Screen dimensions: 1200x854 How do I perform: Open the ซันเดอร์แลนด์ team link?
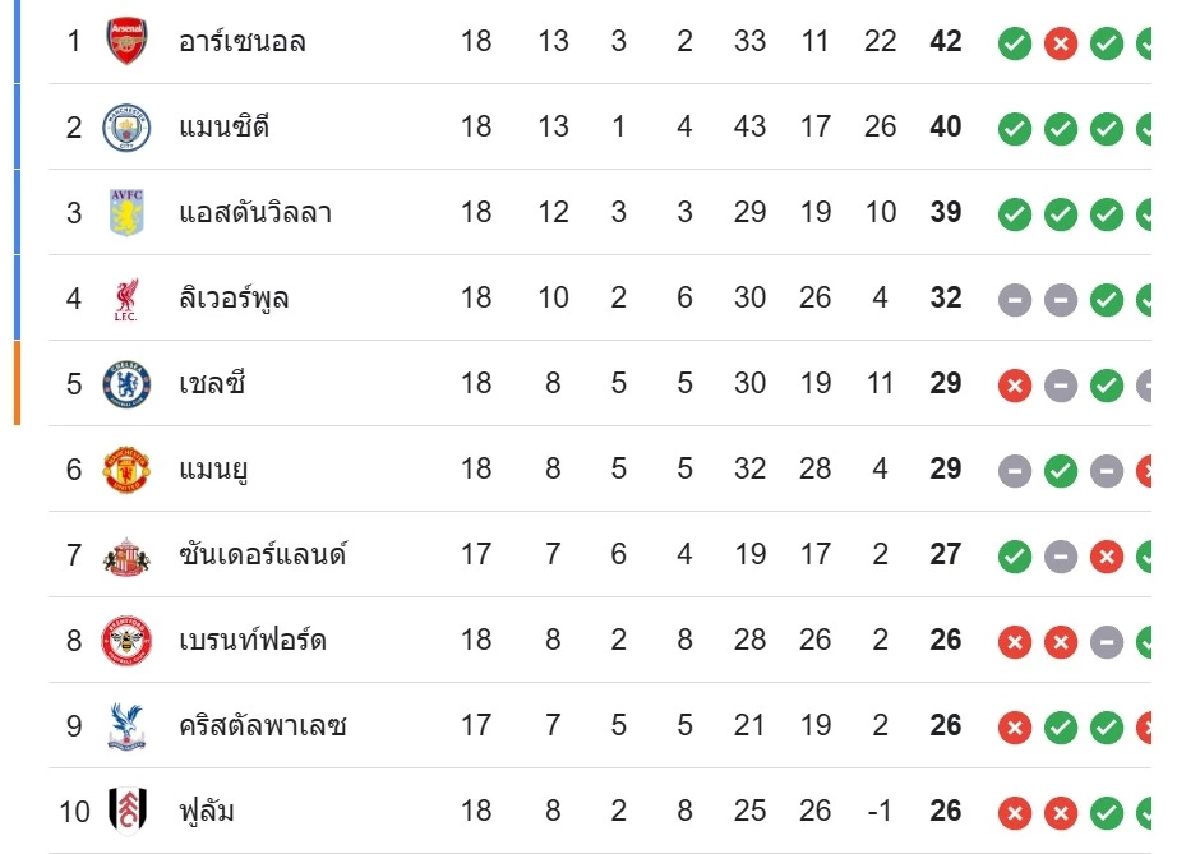pyautogui.click(x=262, y=555)
